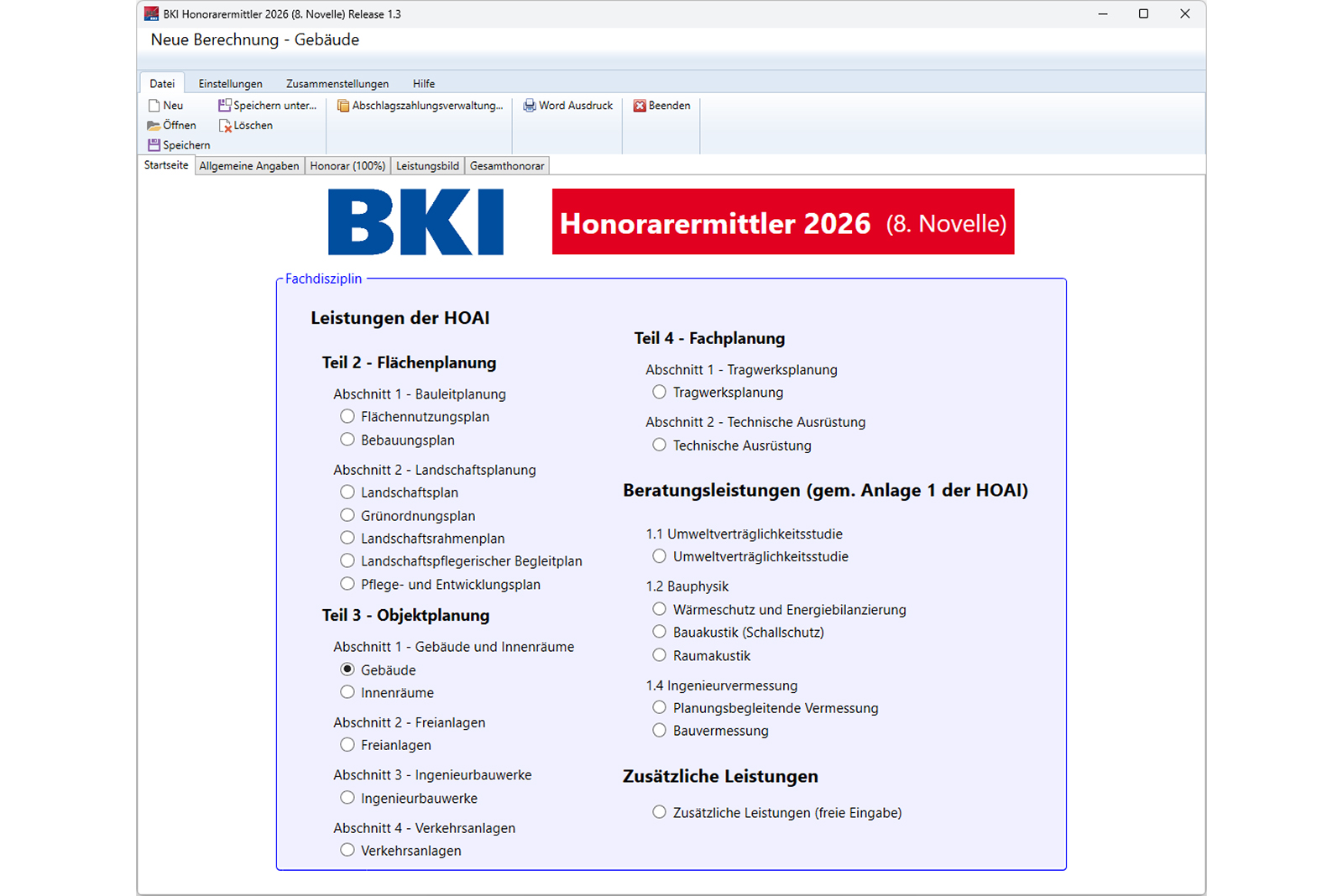Click the Neu document icon
Viewport: 1343px width, 896px height.
pos(154,106)
